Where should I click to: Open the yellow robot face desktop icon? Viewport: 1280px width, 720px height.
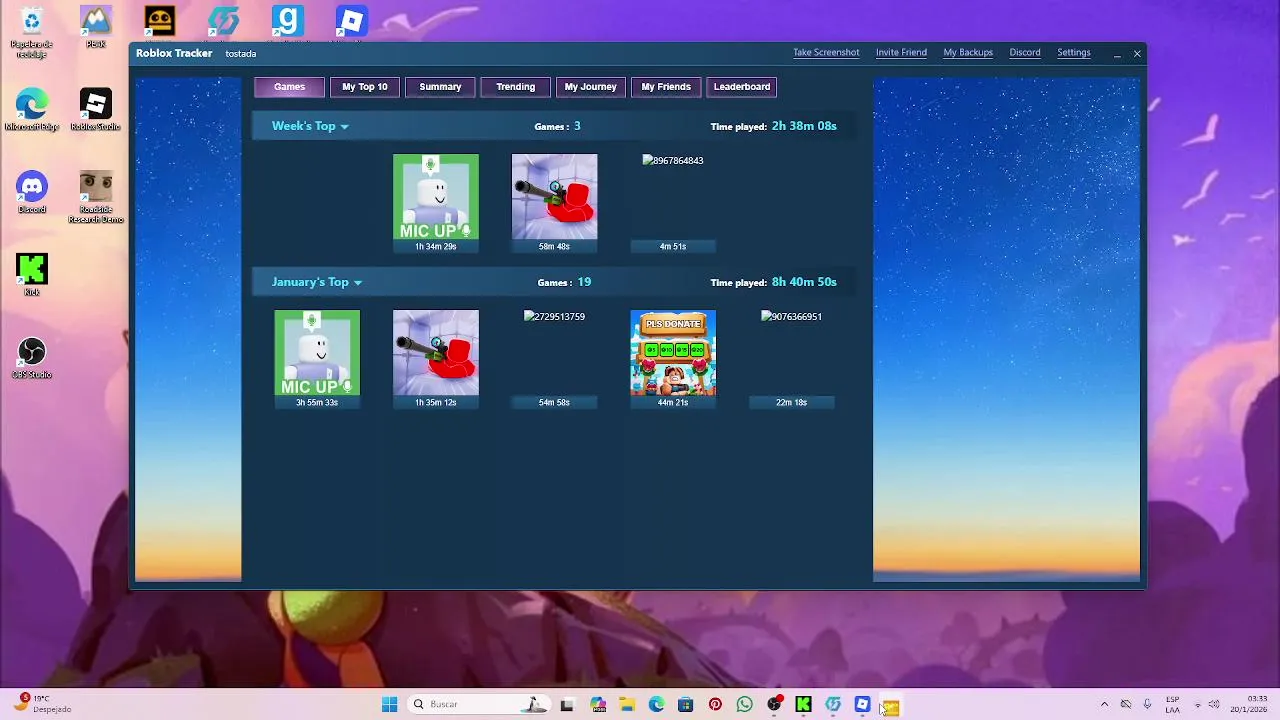(159, 22)
